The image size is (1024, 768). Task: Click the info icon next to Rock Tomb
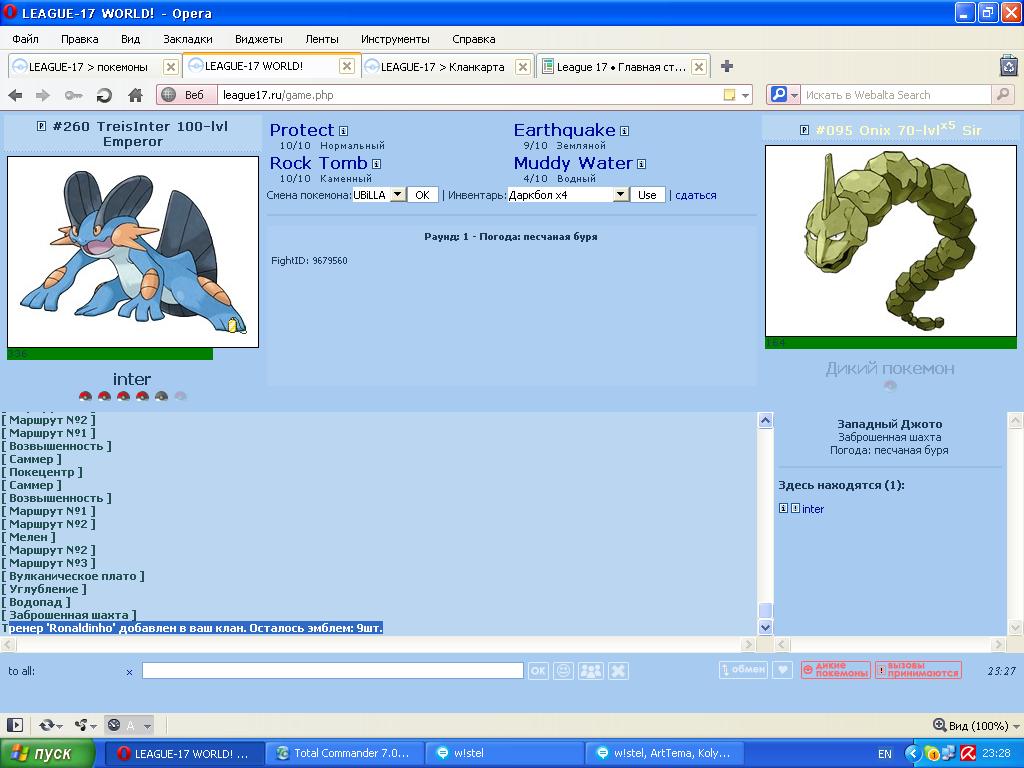coord(376,163)
